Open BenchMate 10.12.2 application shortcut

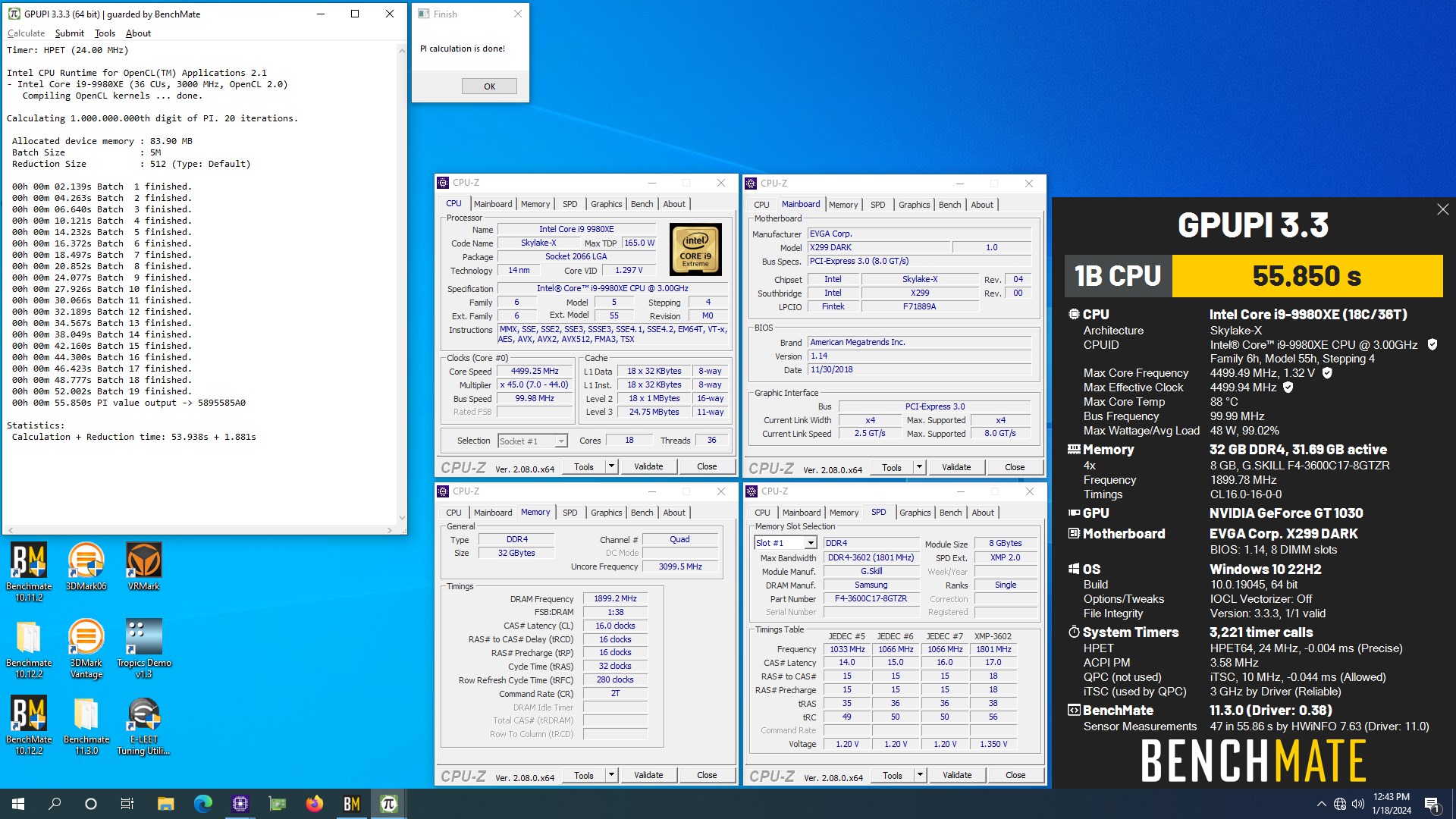[x=29, y=725]
